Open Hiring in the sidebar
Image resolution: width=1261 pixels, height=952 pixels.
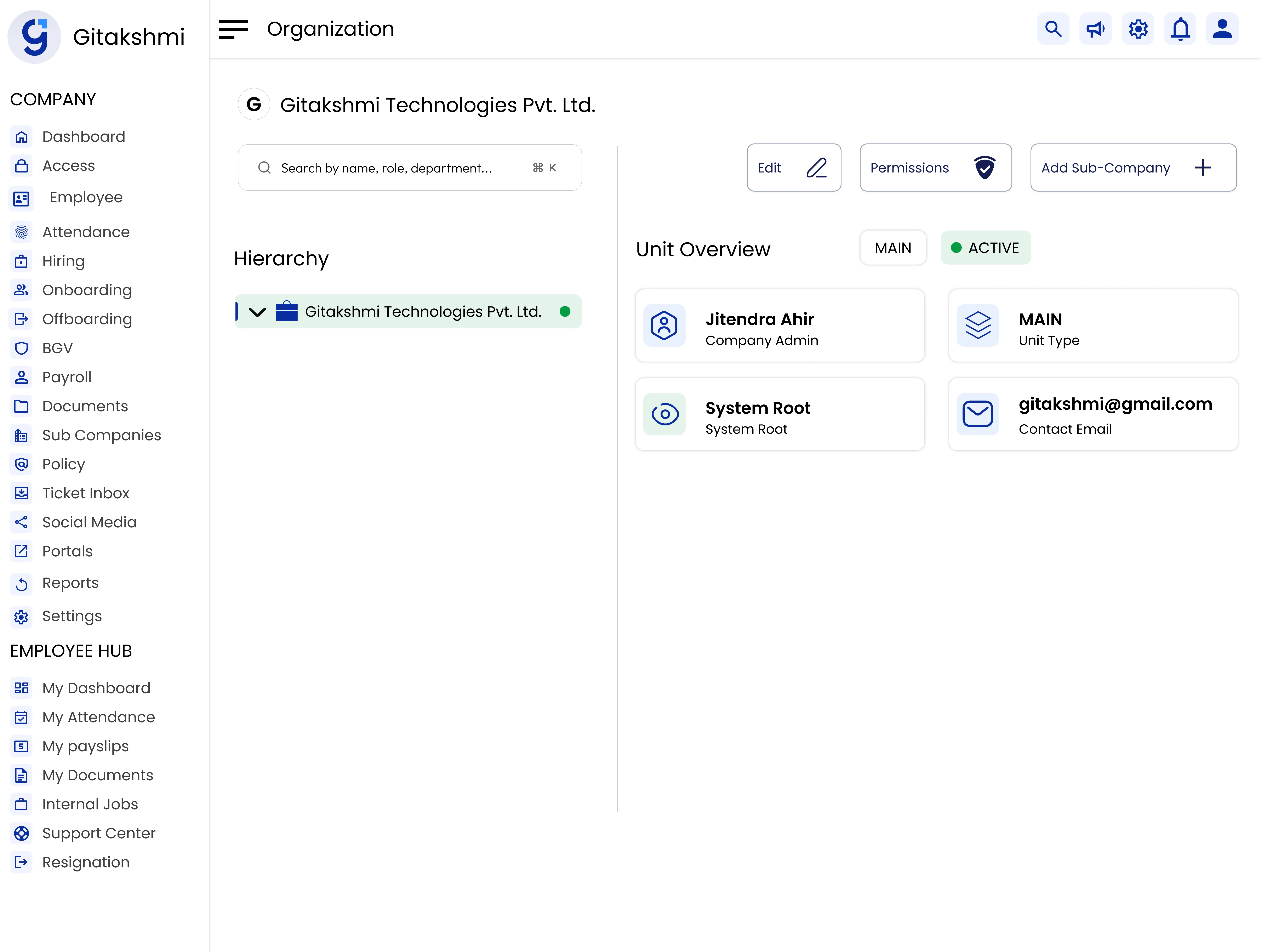click(63, 261)
